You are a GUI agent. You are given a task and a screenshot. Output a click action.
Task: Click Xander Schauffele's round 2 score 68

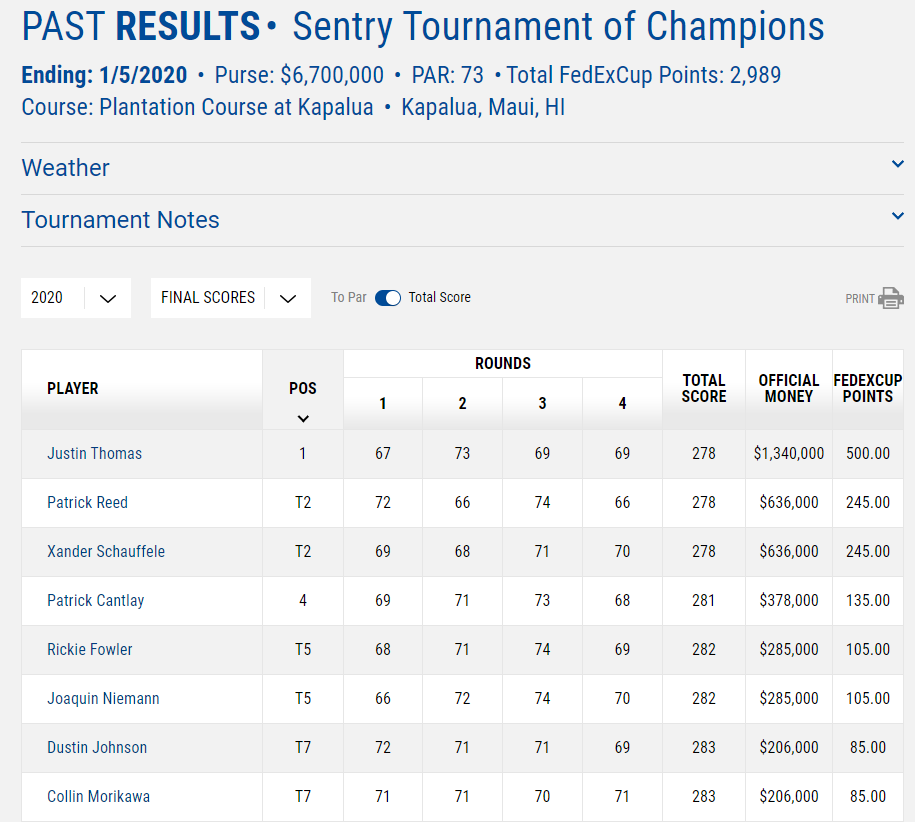tap(462, 551)
